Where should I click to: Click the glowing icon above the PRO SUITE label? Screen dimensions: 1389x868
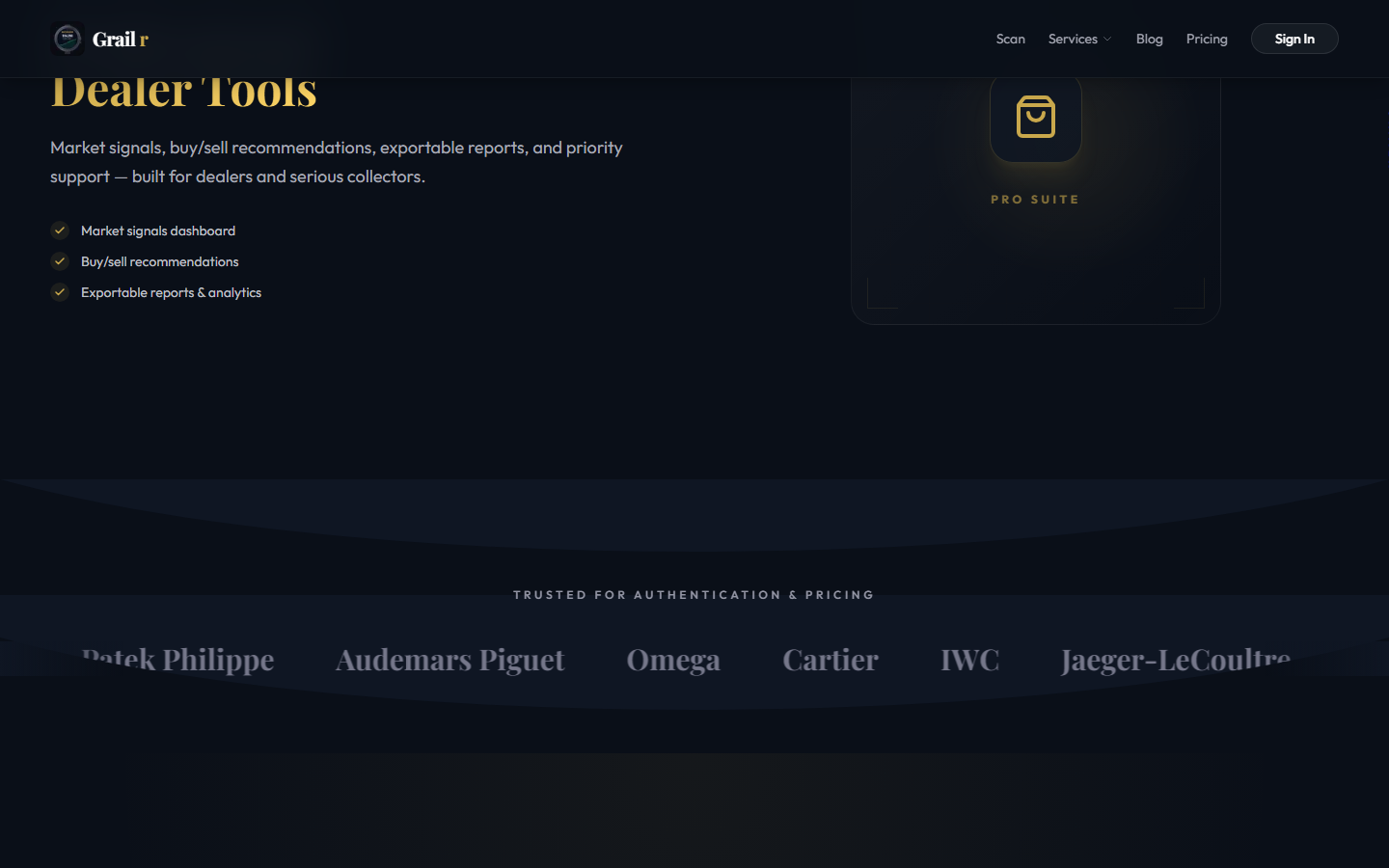click(1035, 118)
